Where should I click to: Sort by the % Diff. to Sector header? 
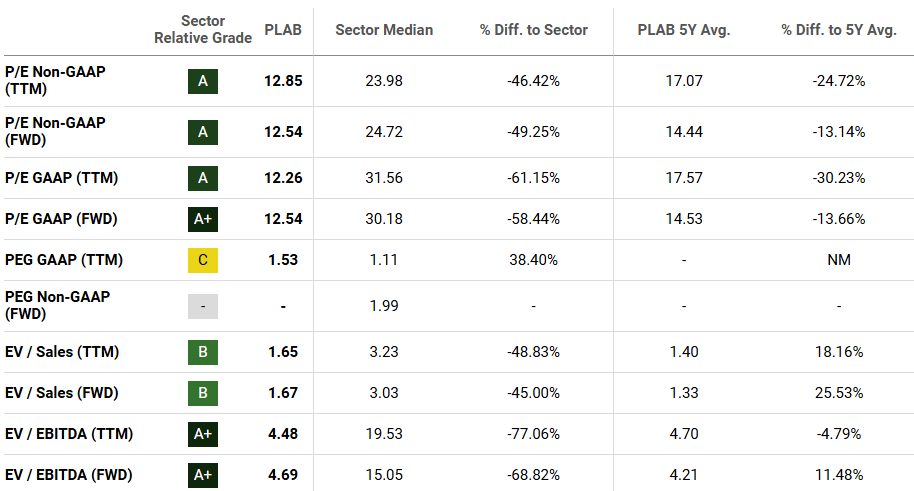coord(532,30)
